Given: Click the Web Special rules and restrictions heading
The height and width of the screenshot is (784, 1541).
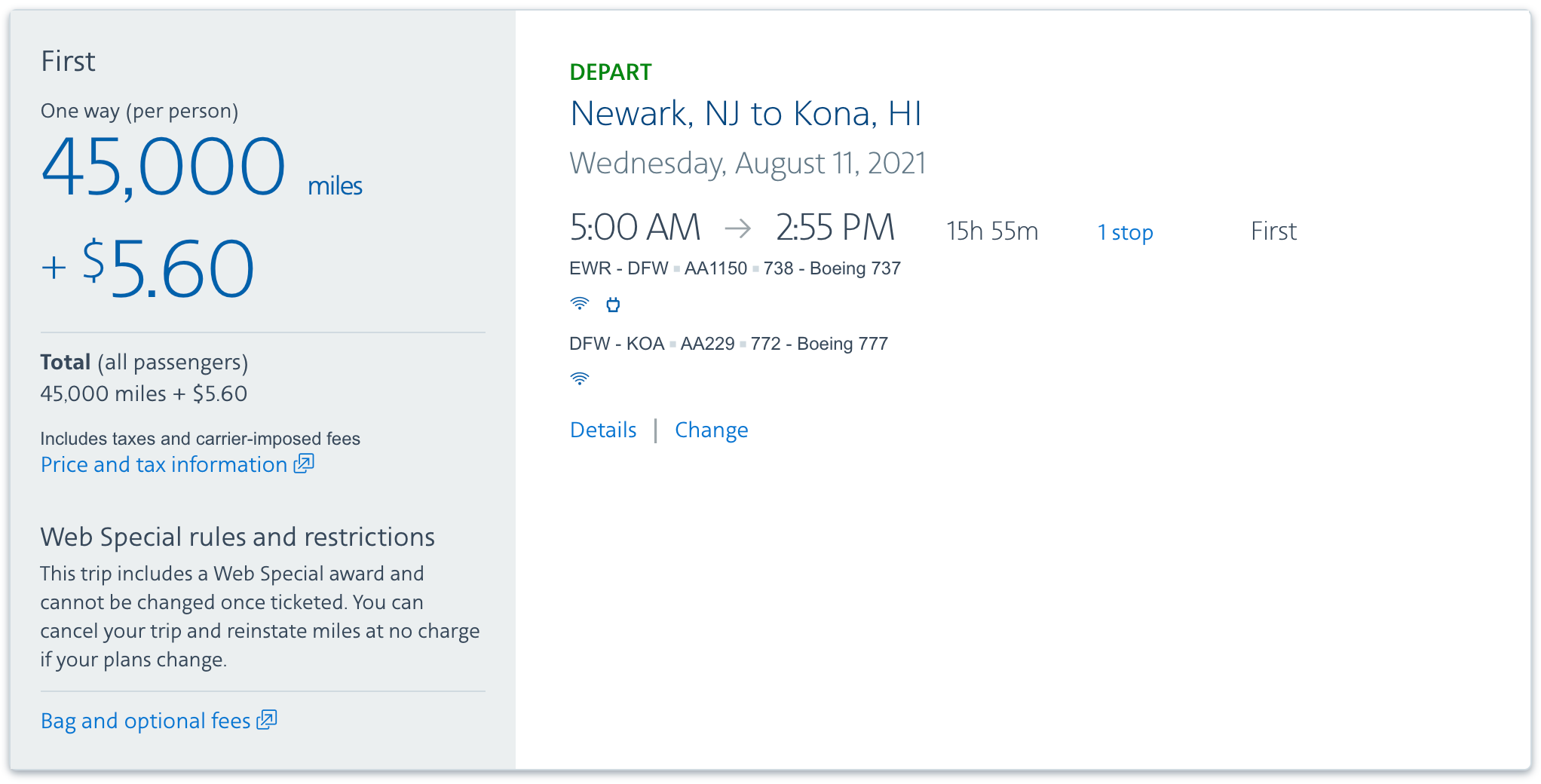Looking at the screenshot, I should click(x=237, y=537).
